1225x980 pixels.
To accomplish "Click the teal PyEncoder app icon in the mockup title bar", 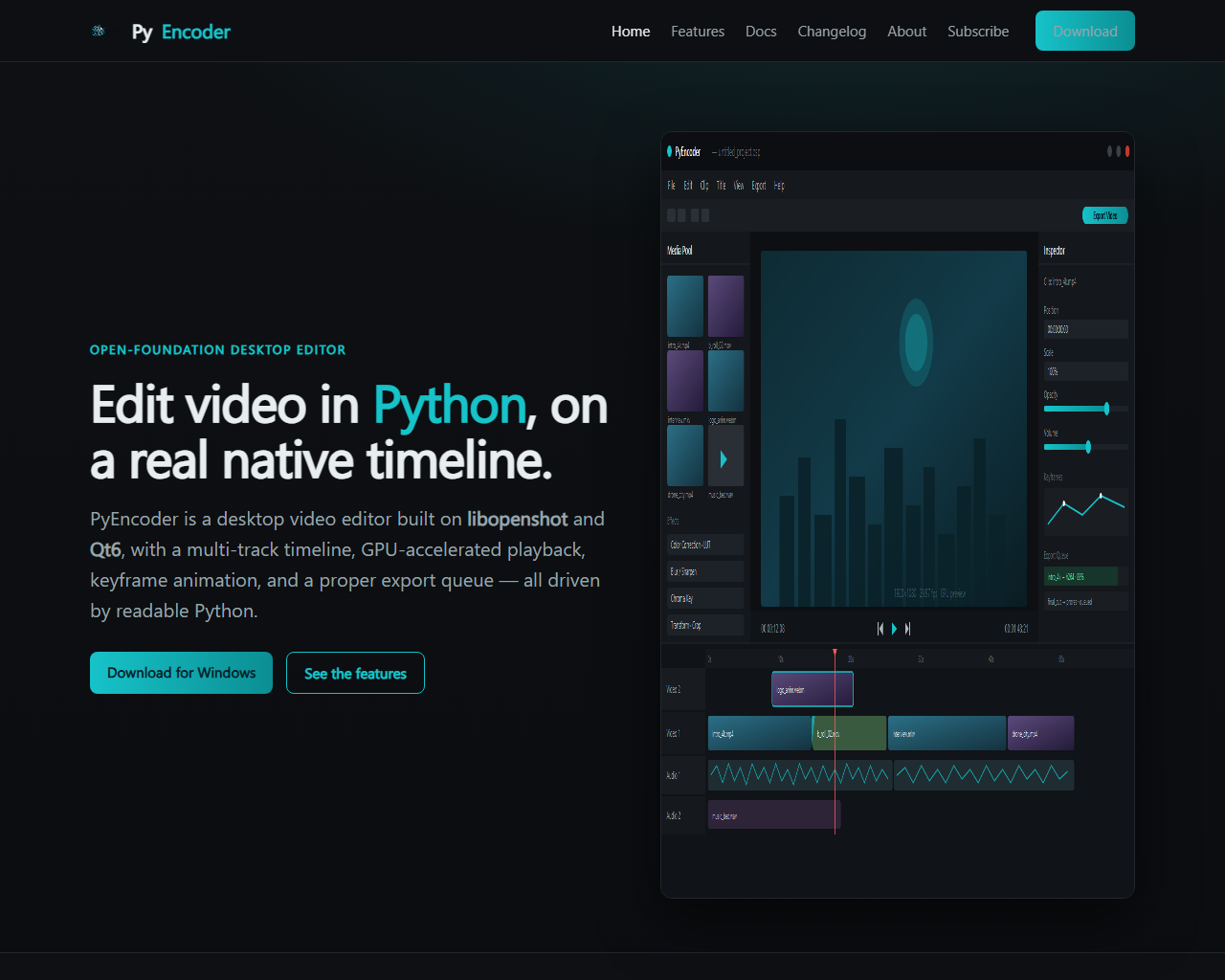I will [670, 151].
